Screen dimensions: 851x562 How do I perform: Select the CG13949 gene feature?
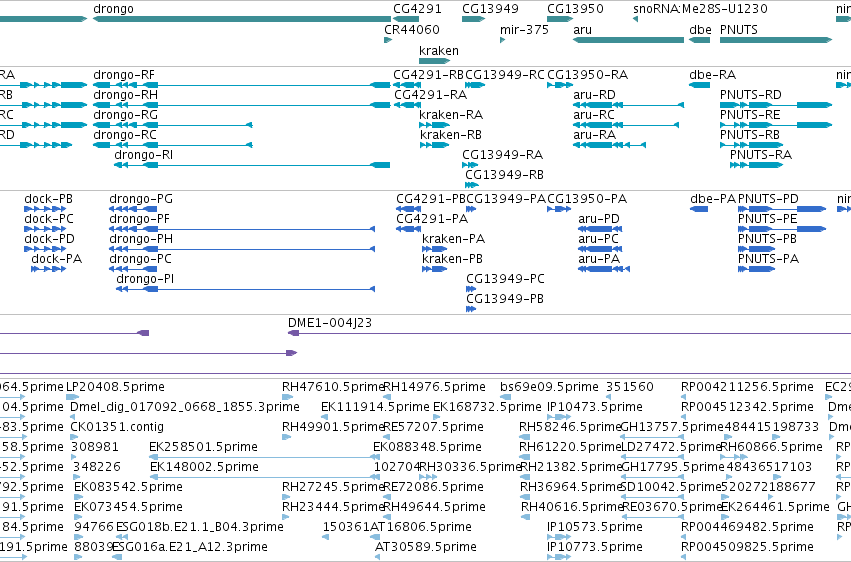pyautogui.click(x=473, y=19)
